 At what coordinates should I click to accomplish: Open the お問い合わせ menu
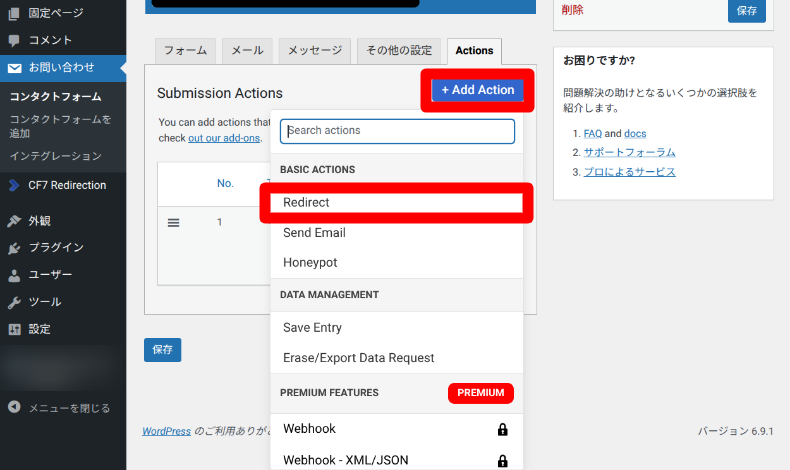[63, 68]
